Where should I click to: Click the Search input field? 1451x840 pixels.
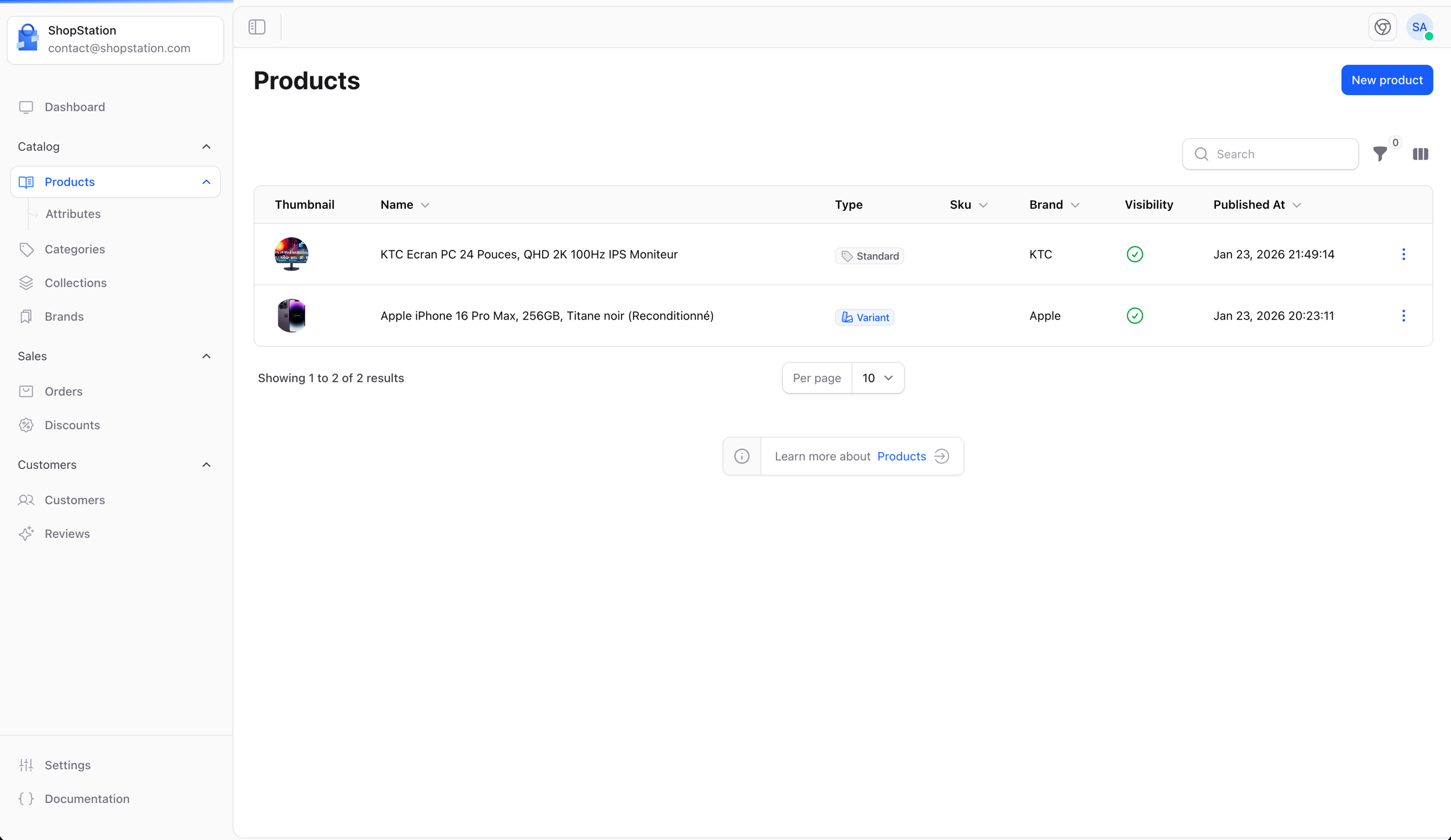pyautogui.click(x=1270, y=154)
